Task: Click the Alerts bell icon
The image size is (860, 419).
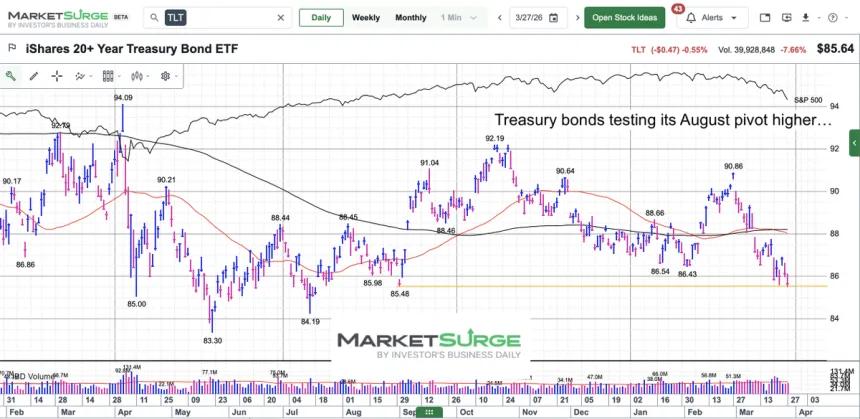Action: (692, 18)
